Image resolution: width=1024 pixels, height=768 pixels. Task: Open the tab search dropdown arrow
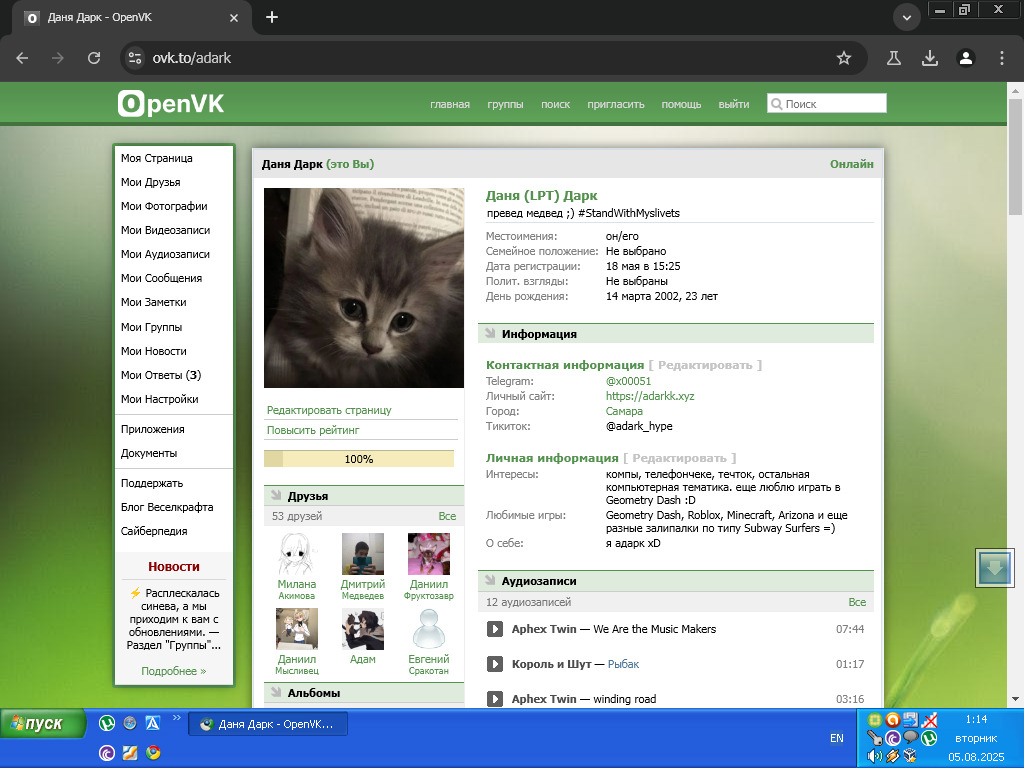click(x=907, y=18)
